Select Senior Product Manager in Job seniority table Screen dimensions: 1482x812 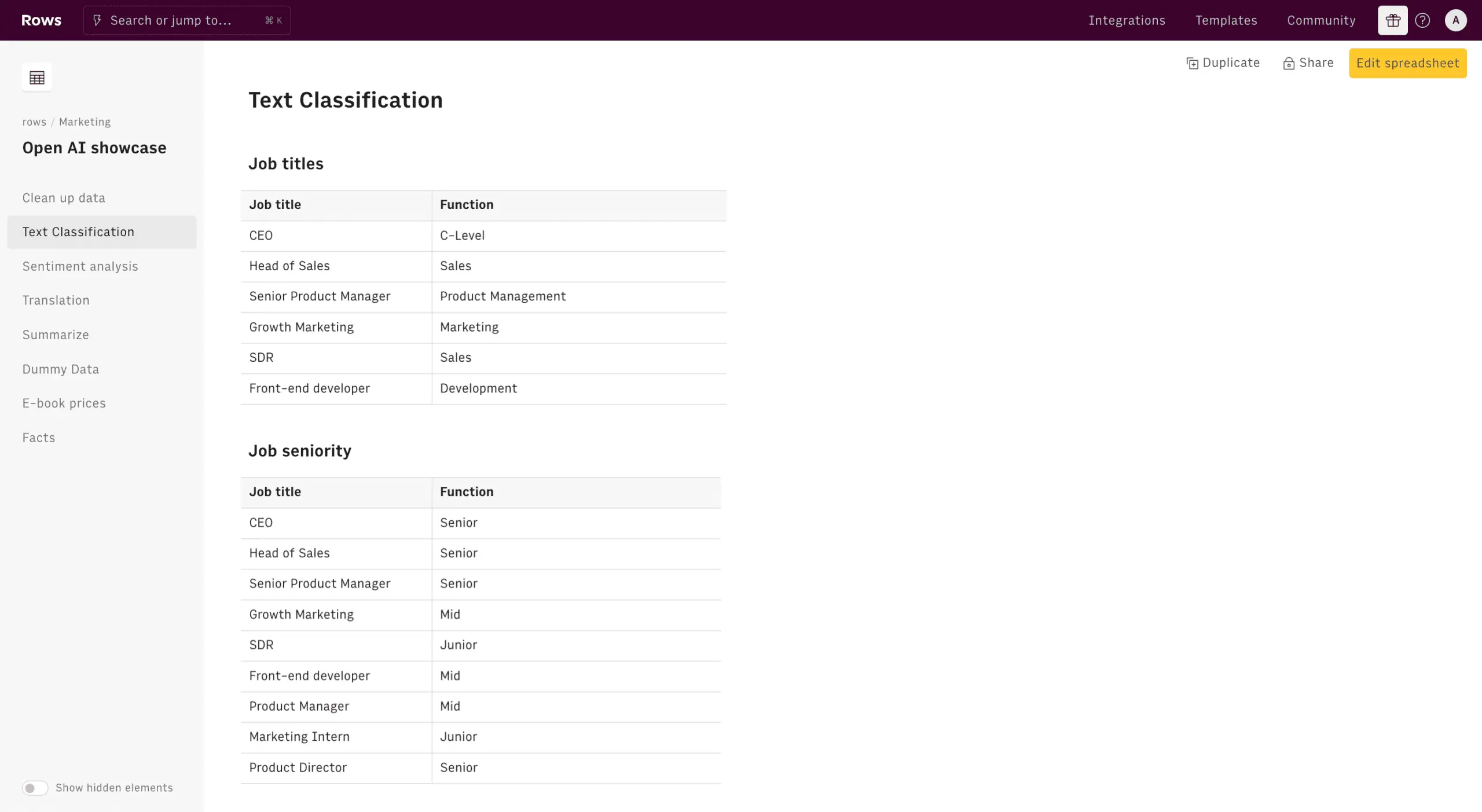tap(336, 584)
